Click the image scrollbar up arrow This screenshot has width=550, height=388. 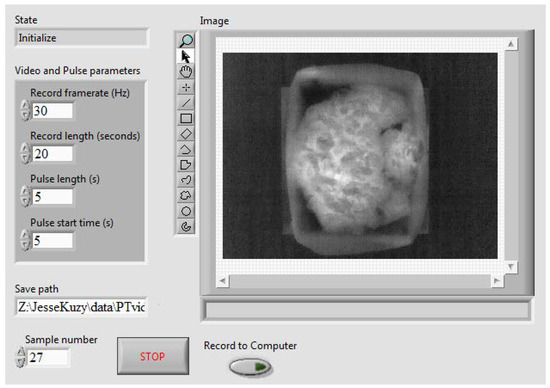point(511,44)
